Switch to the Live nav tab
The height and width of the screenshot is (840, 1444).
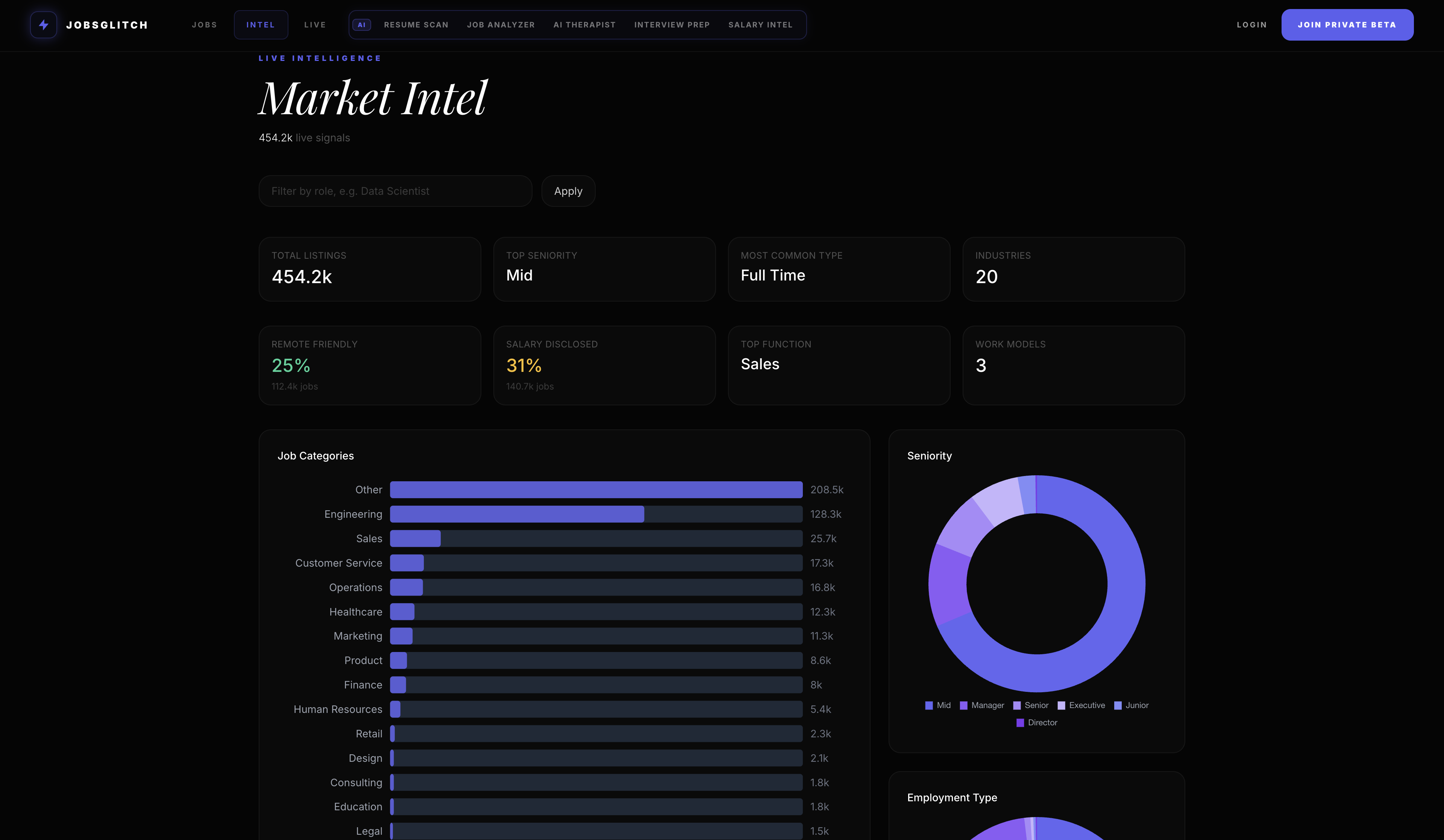coord(315,25)
